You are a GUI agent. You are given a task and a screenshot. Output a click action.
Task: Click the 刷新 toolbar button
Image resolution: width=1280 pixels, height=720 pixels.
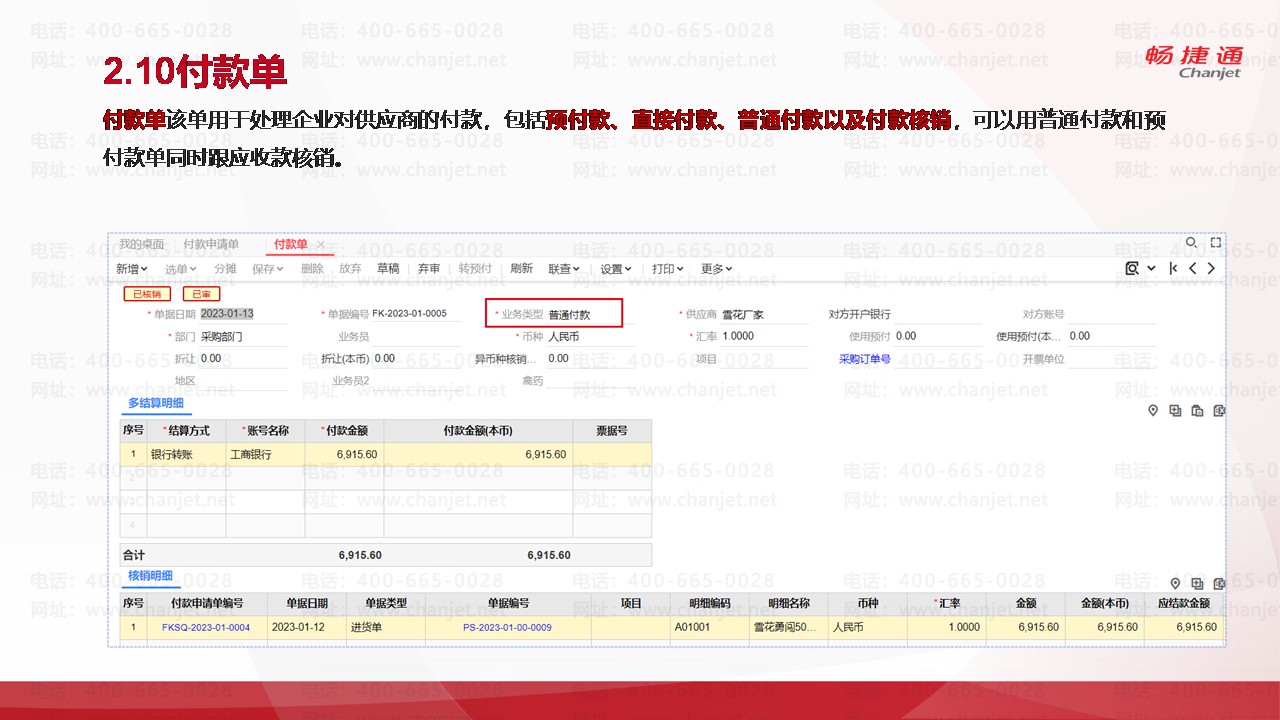point(522,269)
